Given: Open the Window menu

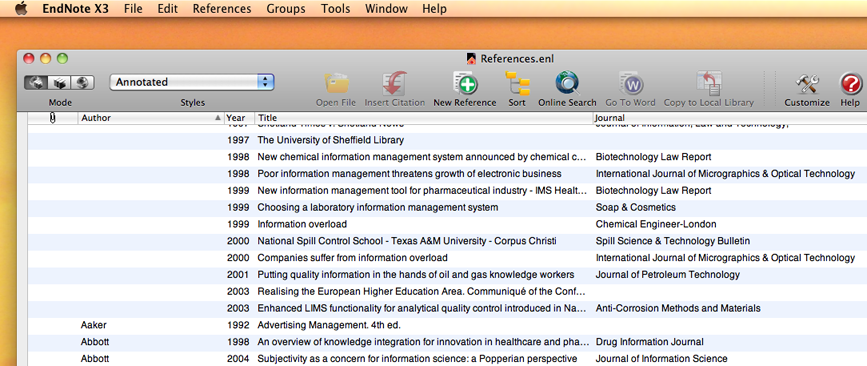Looking at the screenshot, I should pyautogui.click(x=386, y=9).
